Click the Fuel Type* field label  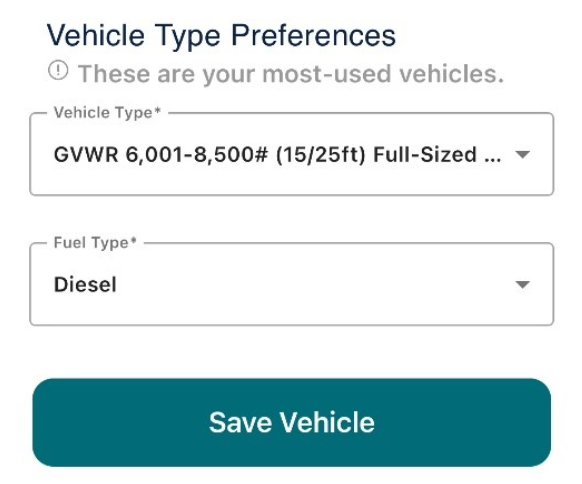95,243
